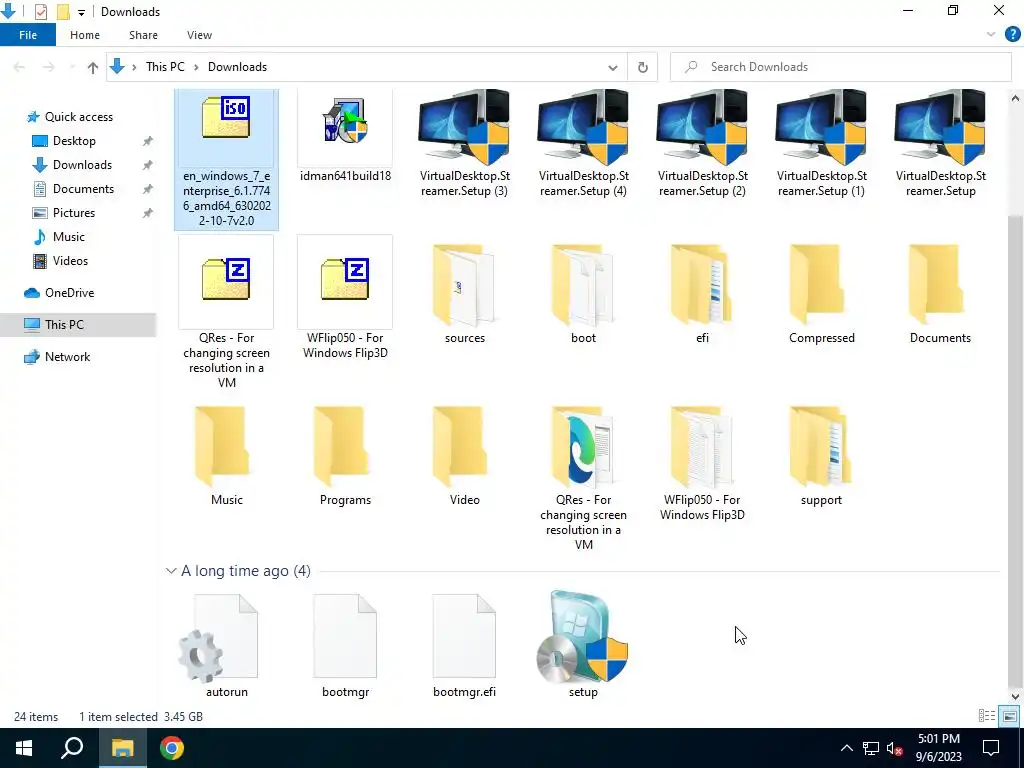Click the Properties quick access toolbar button
Image resolution: width=1024 pixels, height=768 pixels.
[40, 12]
